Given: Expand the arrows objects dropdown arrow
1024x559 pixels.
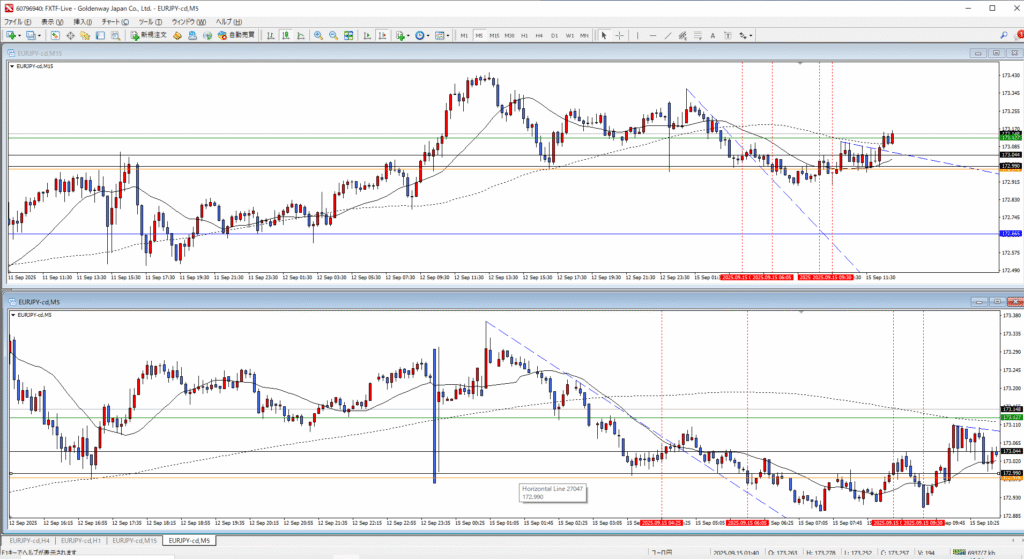Looking at the screenshot, I should click(751, 35).
